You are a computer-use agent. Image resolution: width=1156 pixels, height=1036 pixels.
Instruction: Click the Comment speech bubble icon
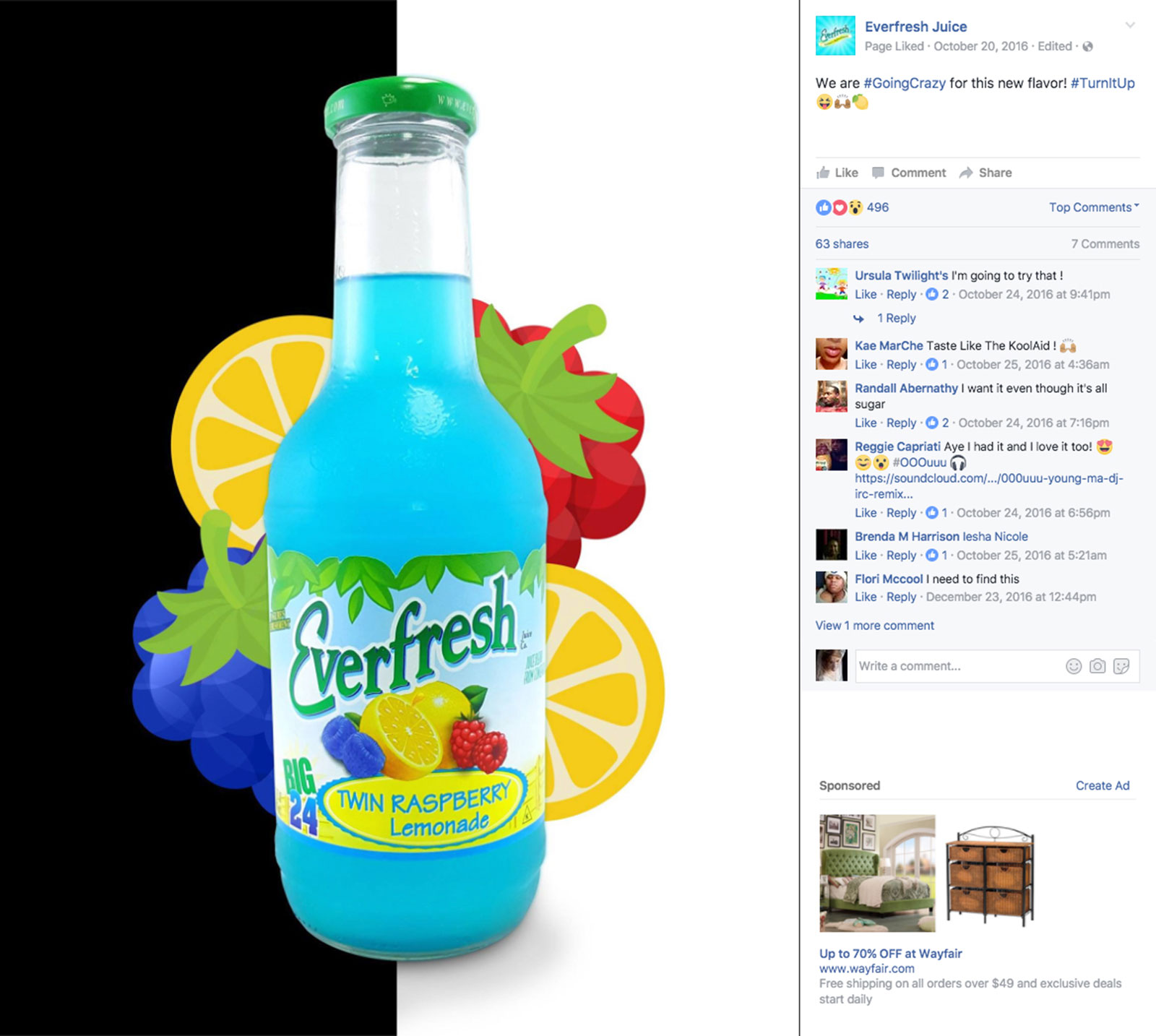point(879,173)
